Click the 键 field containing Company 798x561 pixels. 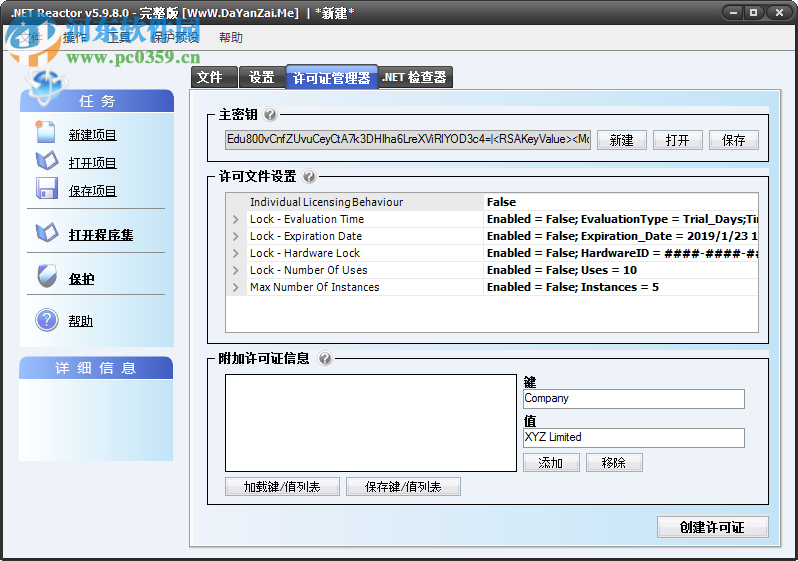[634, 399]
